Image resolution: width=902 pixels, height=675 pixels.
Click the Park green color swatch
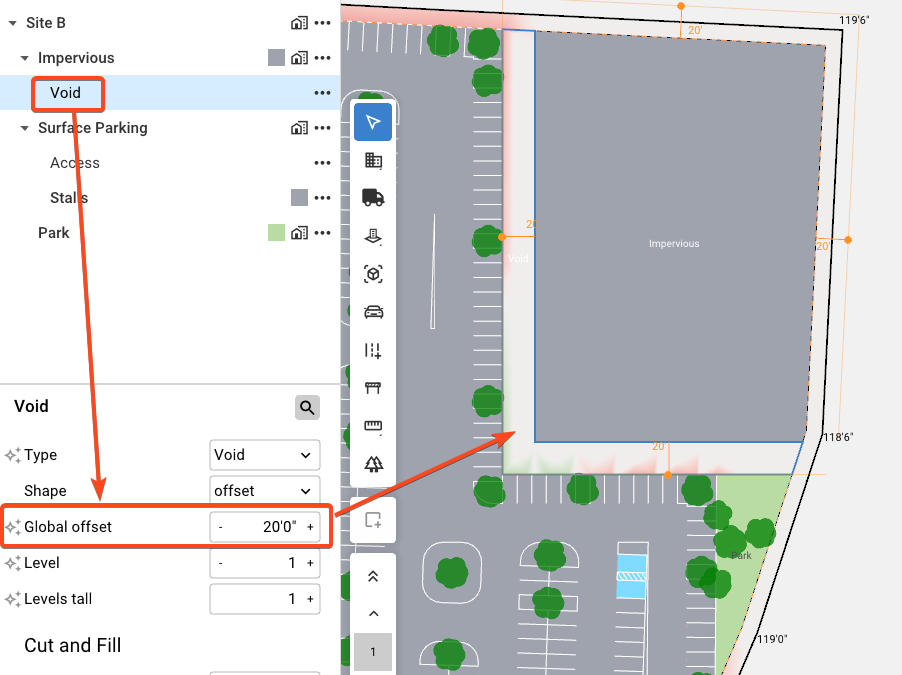(276, 233)
